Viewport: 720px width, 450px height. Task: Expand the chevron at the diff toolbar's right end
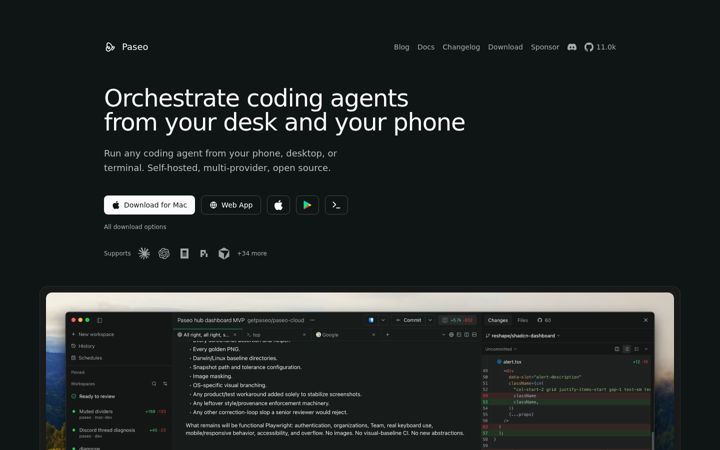646,349
